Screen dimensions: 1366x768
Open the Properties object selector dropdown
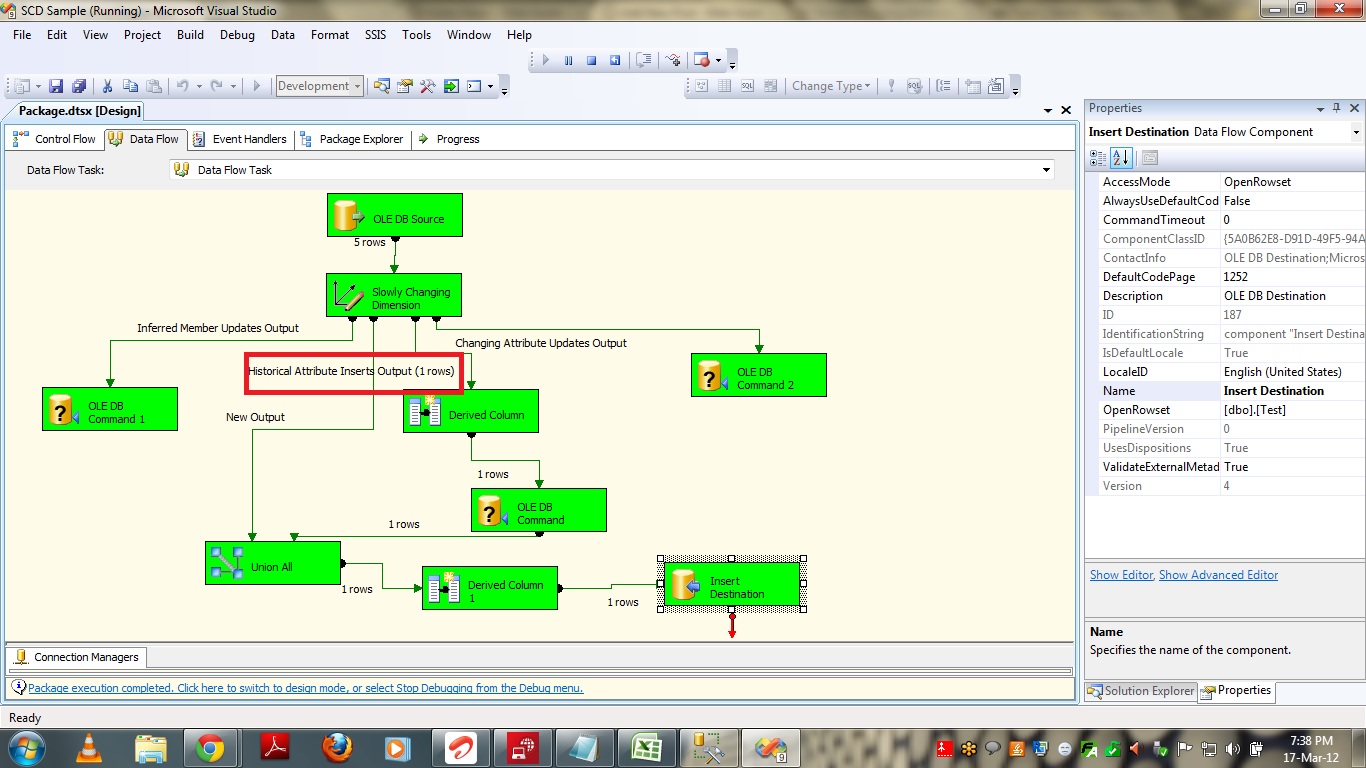[1356, 132]
